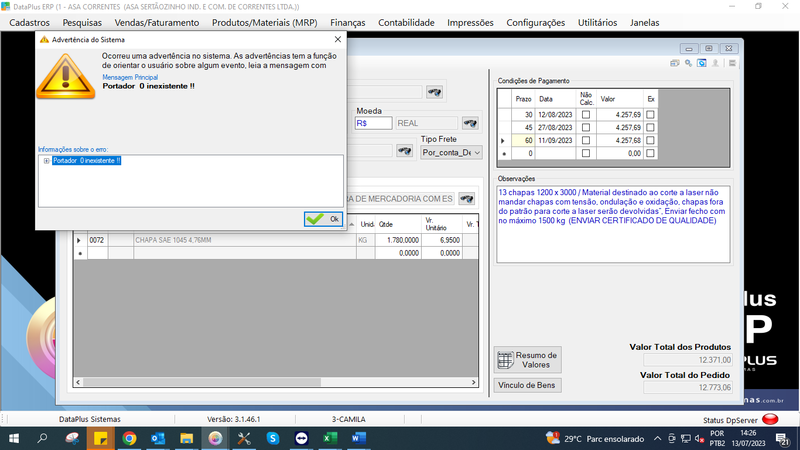Click the Mensagem Principal link text
The height and width of the screenshot is (450, 800).
(130, 77)
